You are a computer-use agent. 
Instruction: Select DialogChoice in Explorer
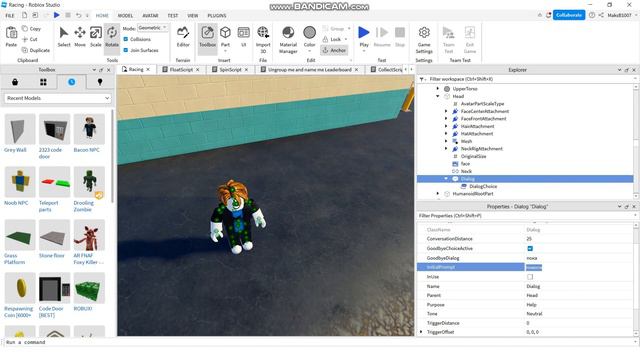coord(483,187)
